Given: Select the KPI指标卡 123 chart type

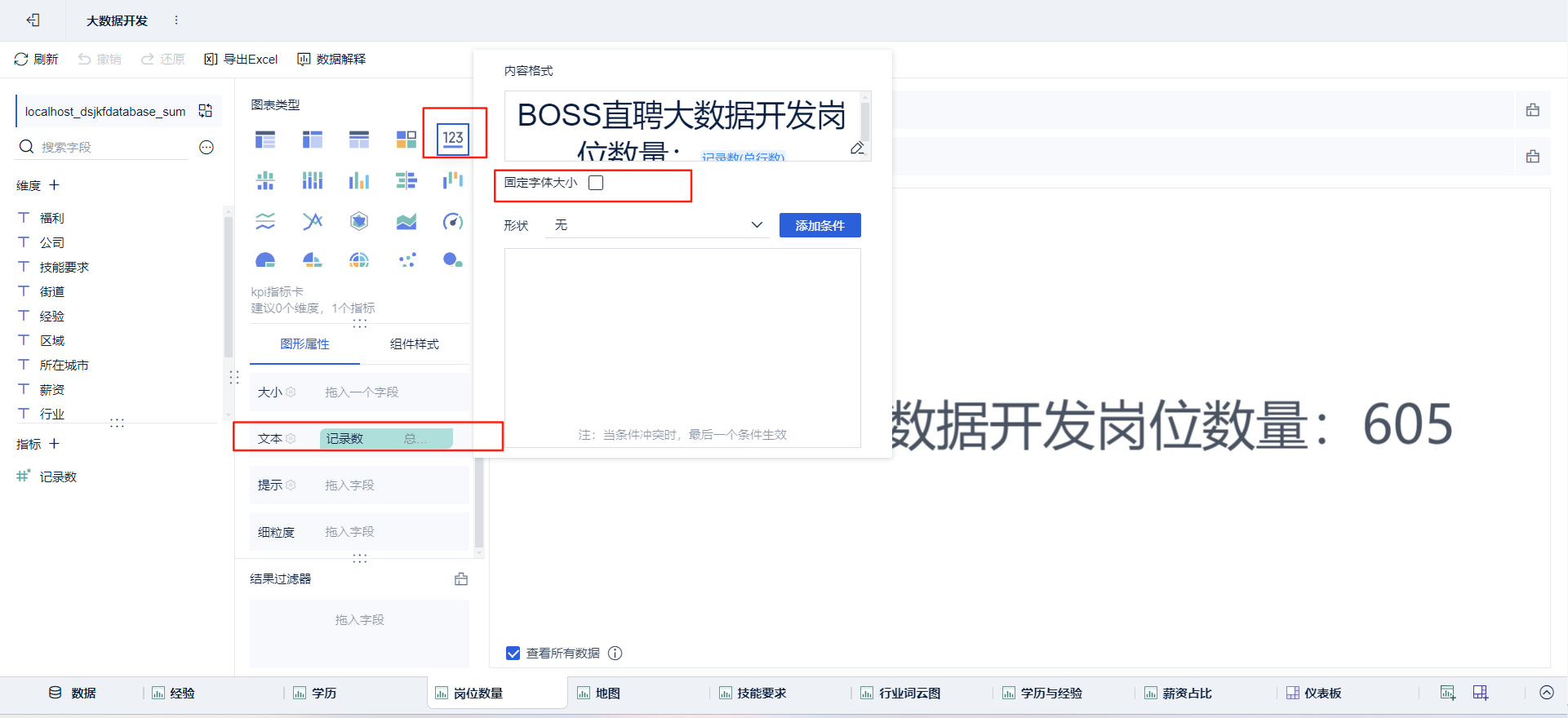Looking at the screenshot, I should [453, 139].
